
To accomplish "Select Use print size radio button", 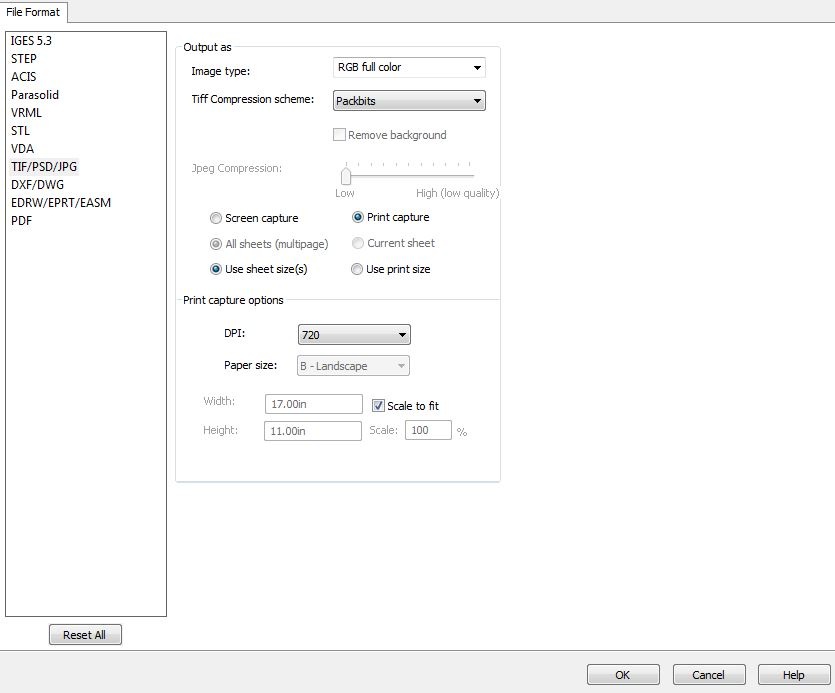I will 357,270.
